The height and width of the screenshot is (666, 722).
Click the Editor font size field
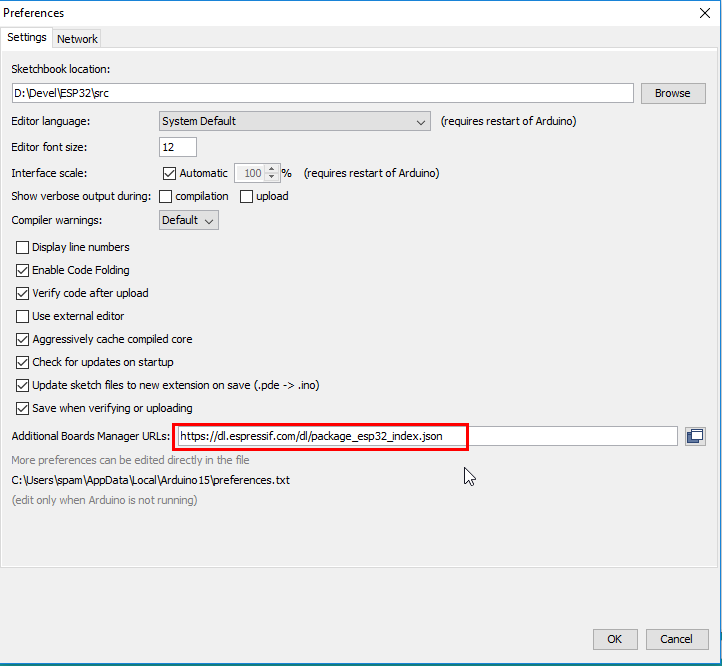click(178, 147)
